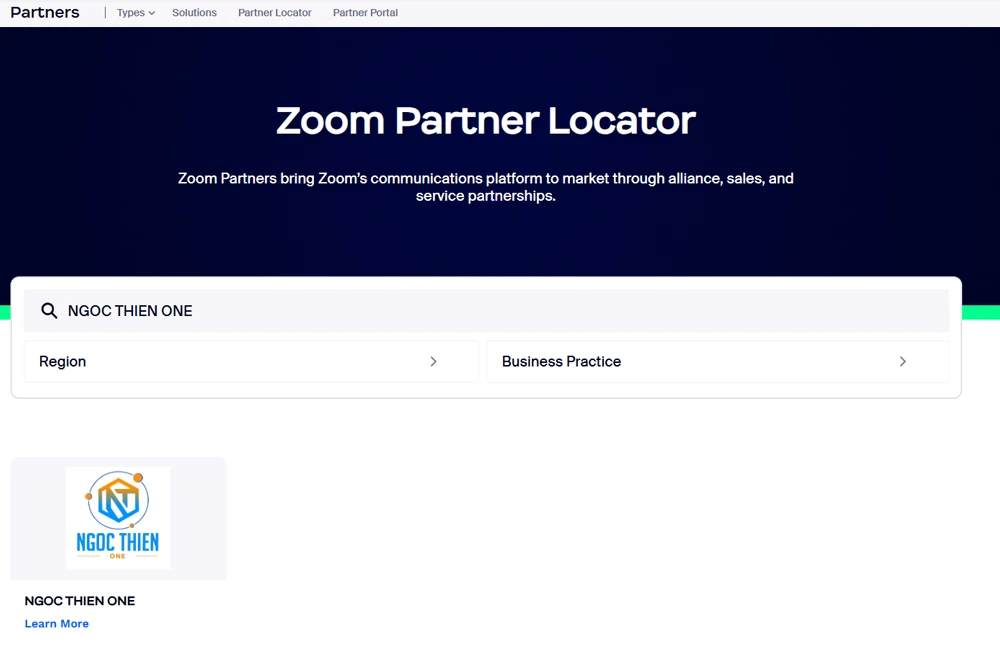Click the NGOC THIEN ONE partner name
This screenshot has height=653, width=1000.
[x=79, y=600]
